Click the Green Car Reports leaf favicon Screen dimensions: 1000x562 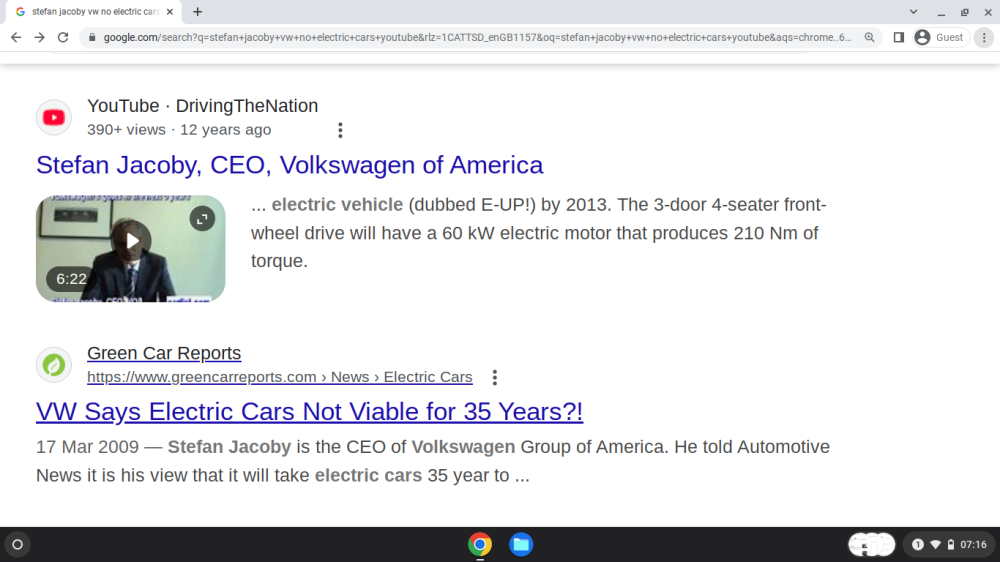click(54, 365)
